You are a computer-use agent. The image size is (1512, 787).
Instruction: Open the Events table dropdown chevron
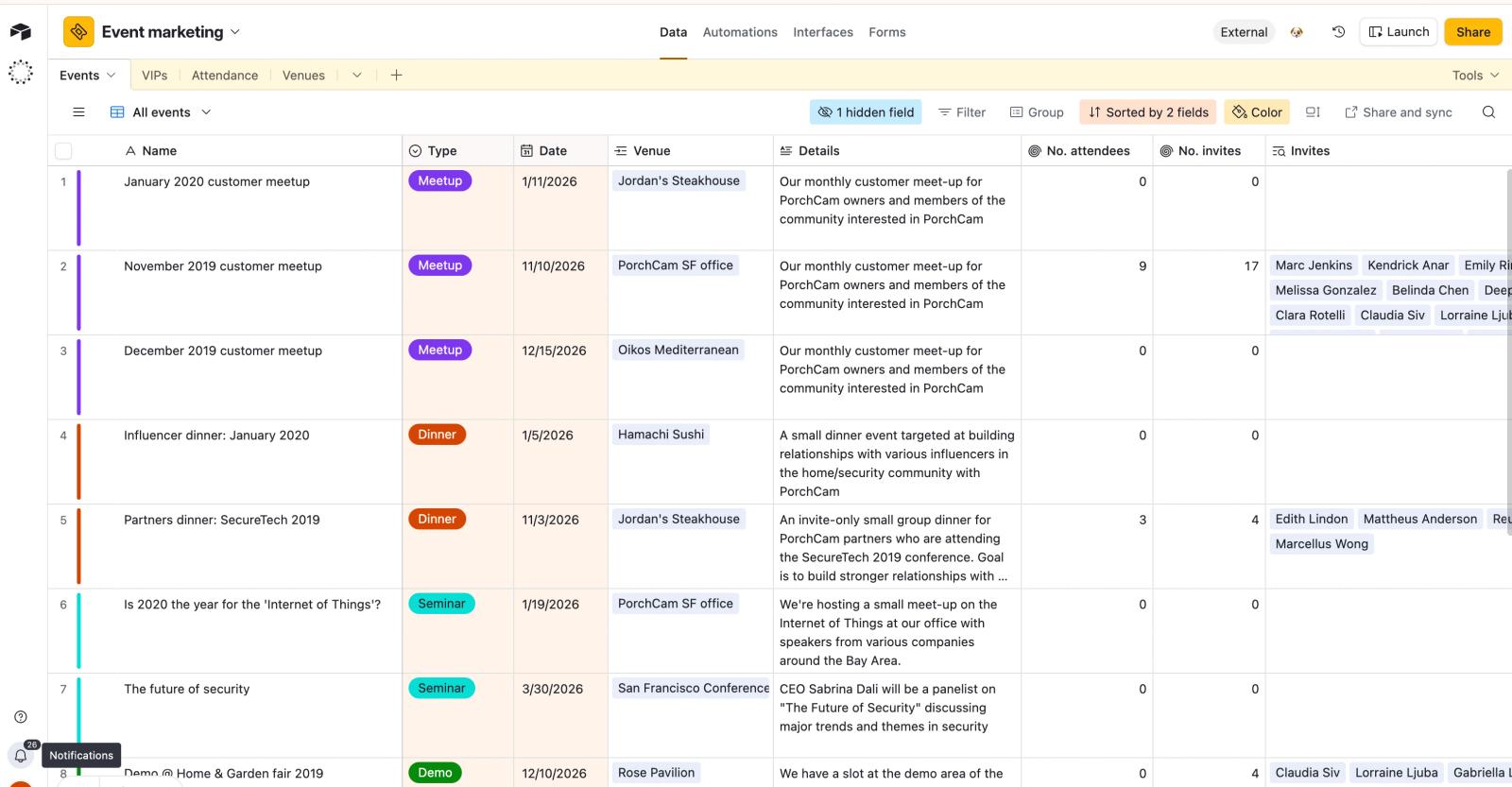coord(111,76)
